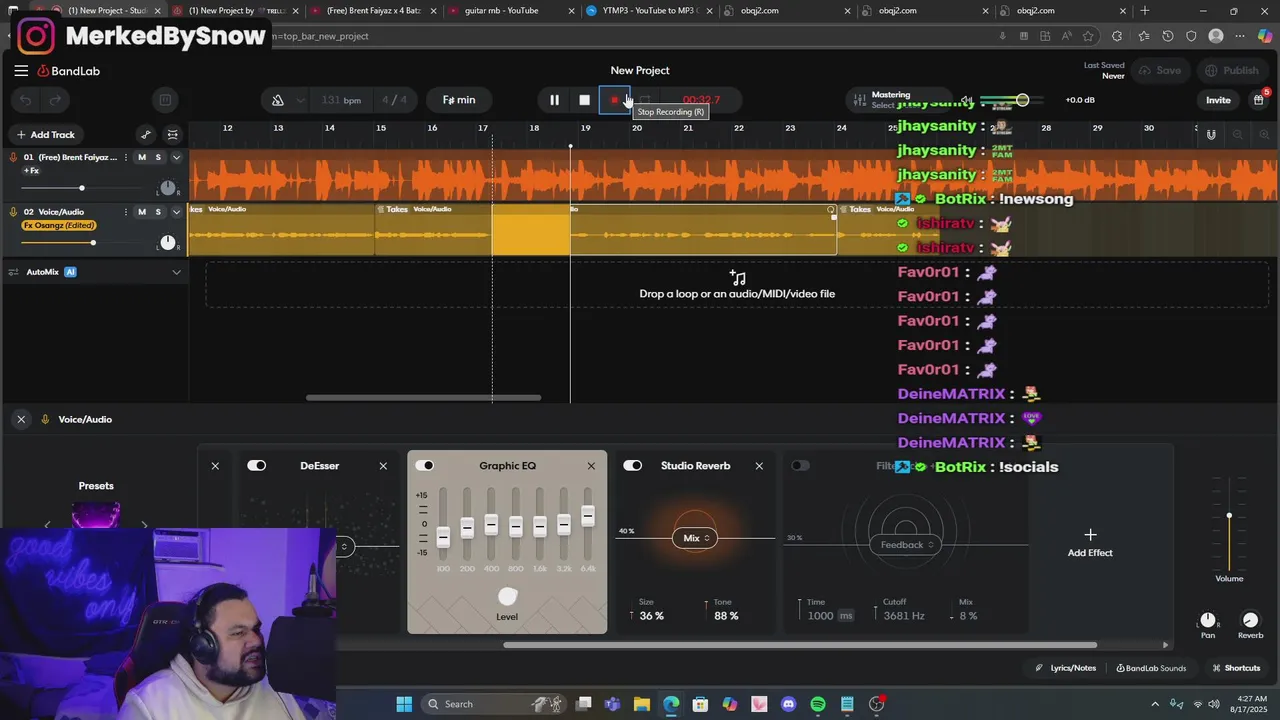This screenshot has height=720, width=1280.
Task: Click the microphone icon on track 01
Action: click(x=14, y=157)
